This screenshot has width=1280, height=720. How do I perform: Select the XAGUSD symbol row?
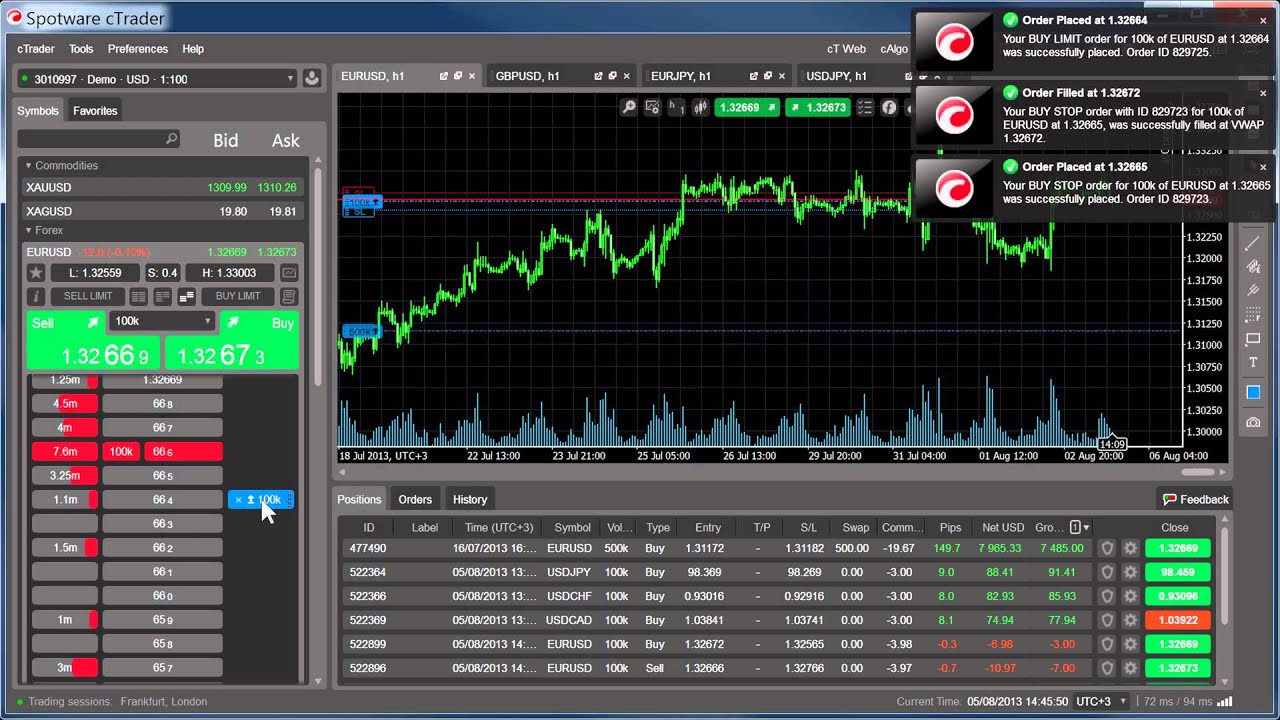(161, 211)
